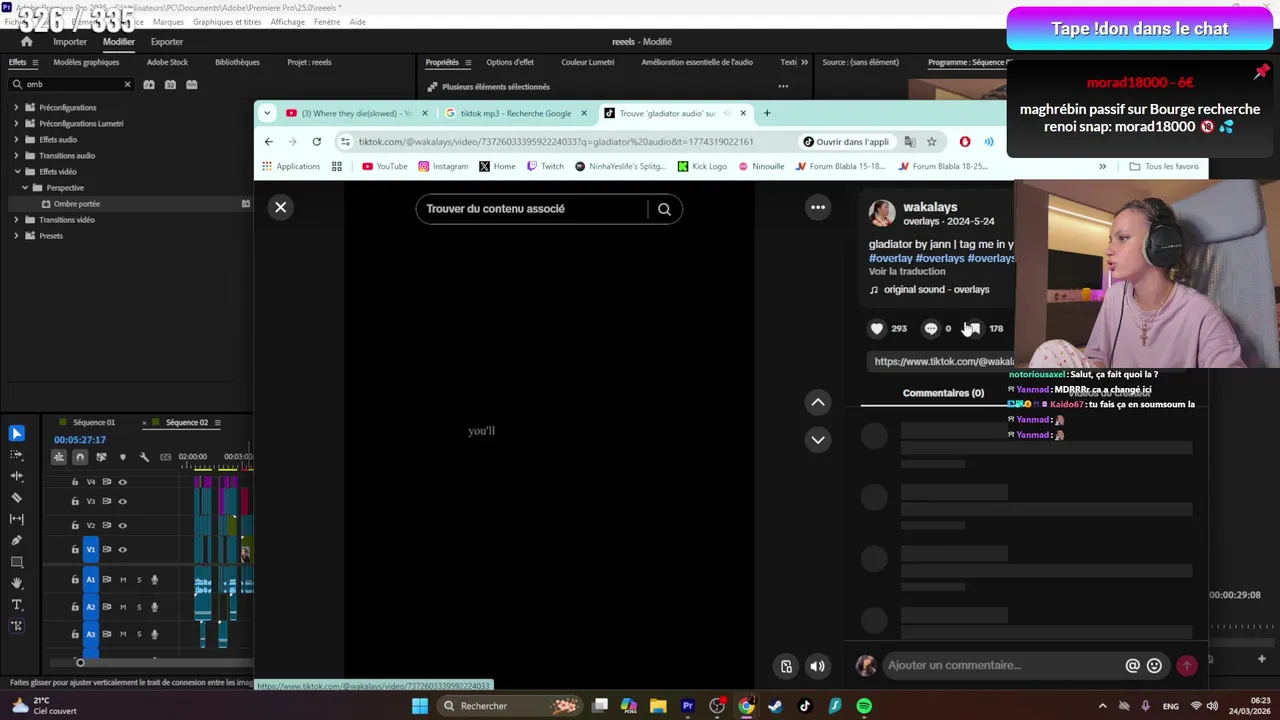Click the YUV effects filter icon

(192, 85)
